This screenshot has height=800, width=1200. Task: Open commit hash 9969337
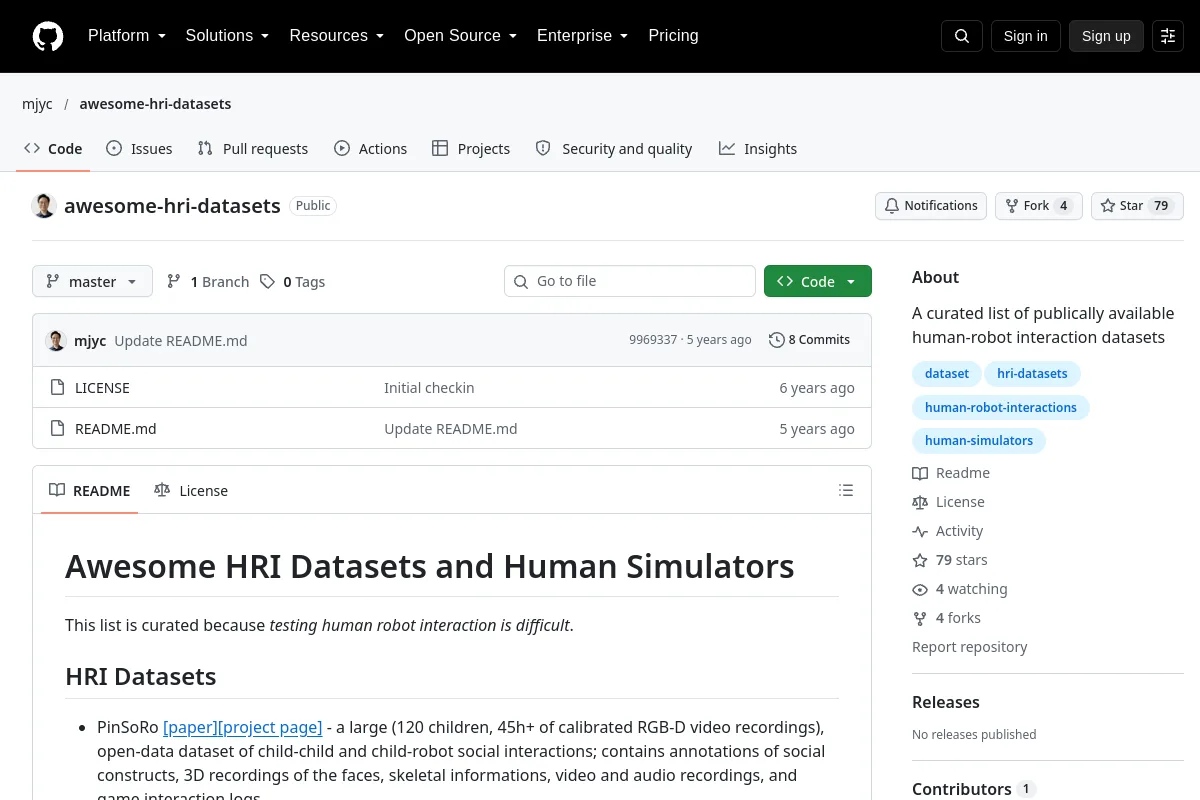[x=653, y=340]
